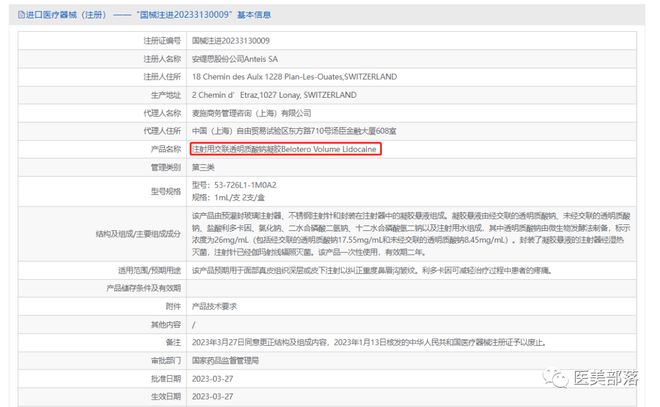Open the 产品技术要求 attachment
The height and width of the screenshot is (407, 660).
coord(214,306)
